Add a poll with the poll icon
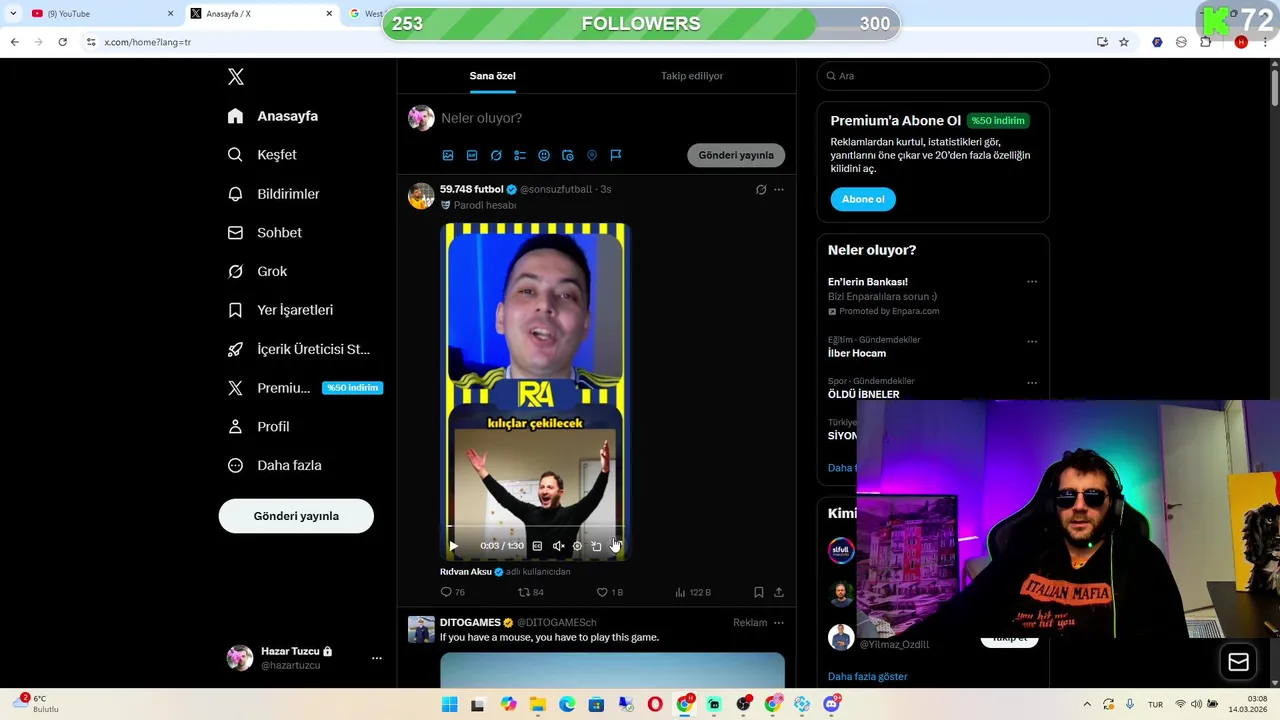 click(x=520, y=156)
